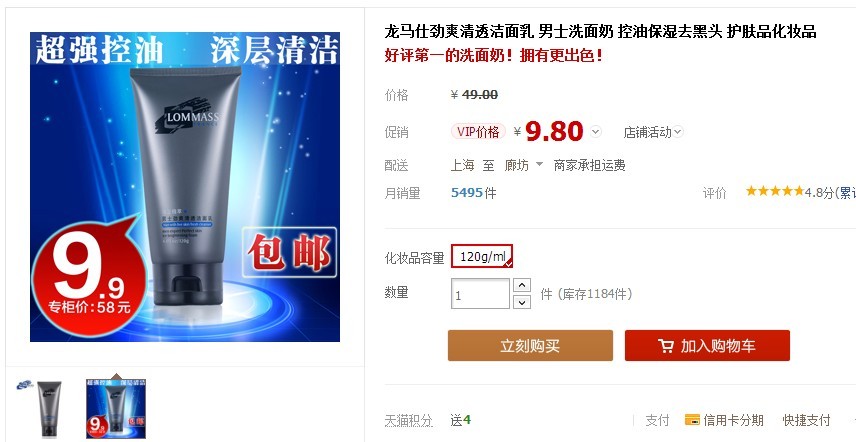This screenshot has height=442, width=856.
Task: Click the credit card installment icon
Action: pos(692,420)
